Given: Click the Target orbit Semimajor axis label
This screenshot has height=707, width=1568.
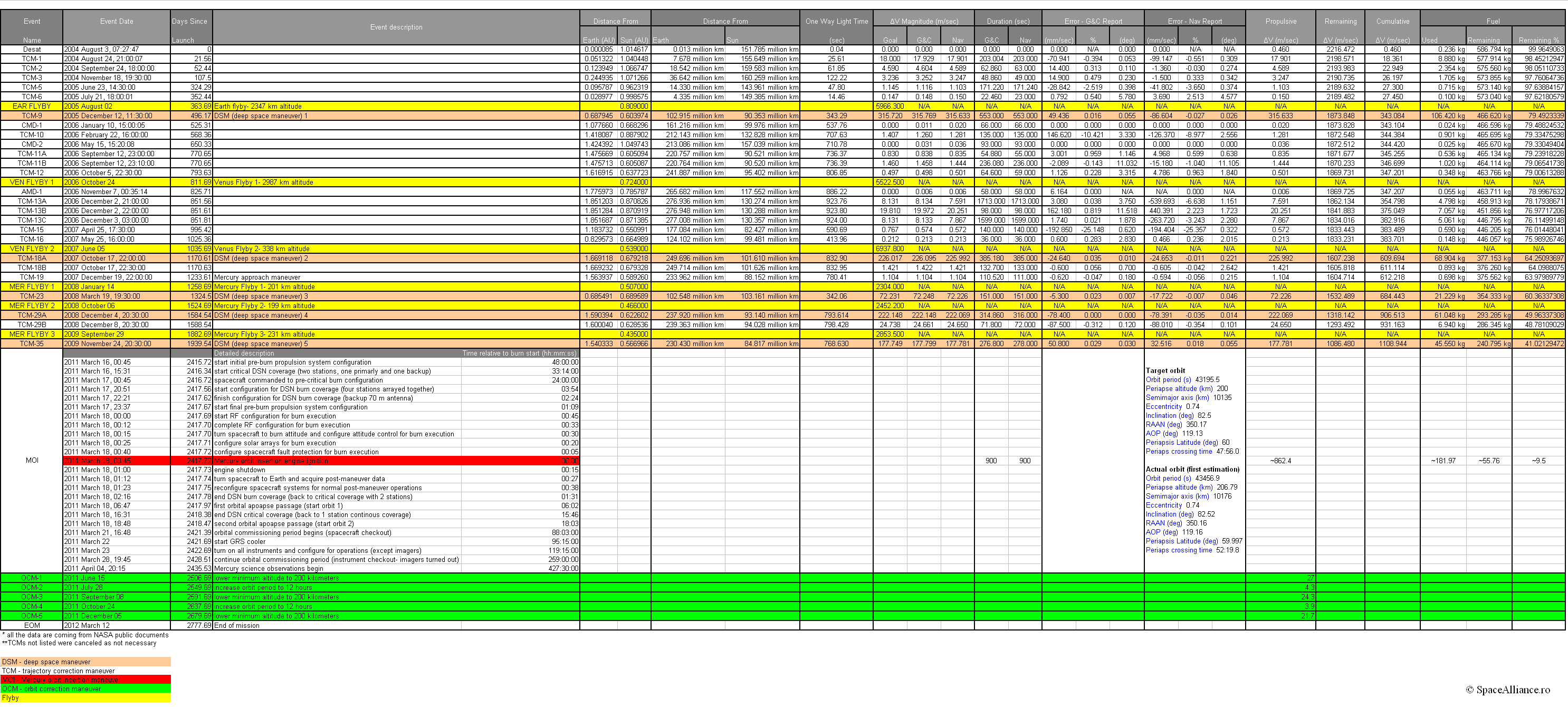Looking at the screenshot, I should pyautogui.click(x=1177, y=398).
